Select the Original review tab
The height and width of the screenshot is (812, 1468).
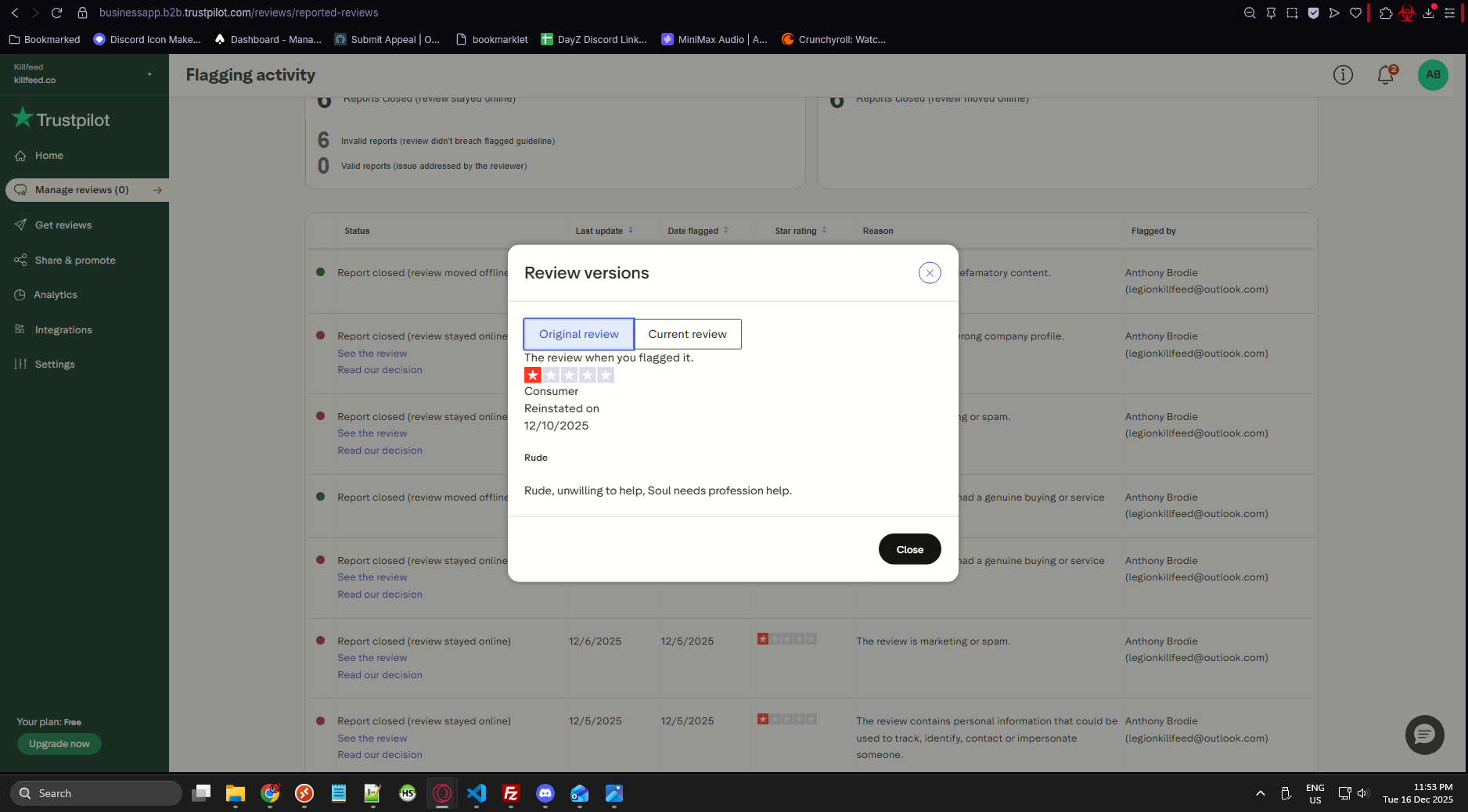(x=579, y=334)
